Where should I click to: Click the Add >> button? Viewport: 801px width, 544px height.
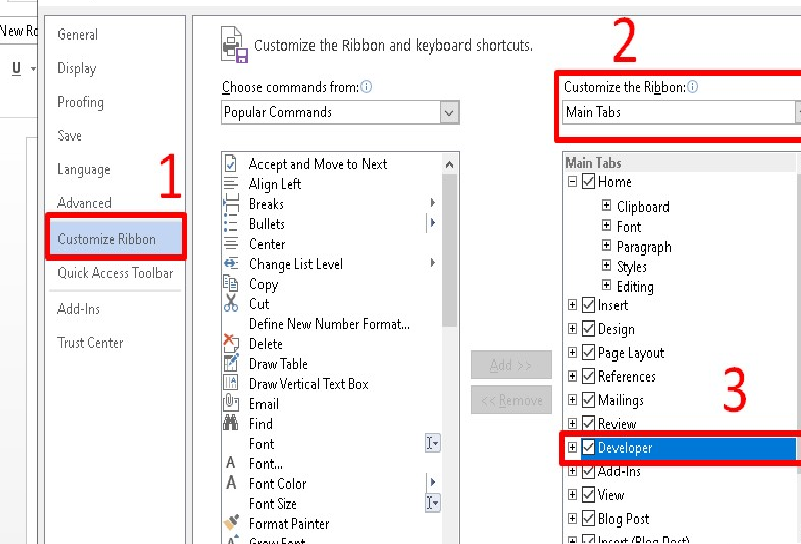tap(511, 365)
